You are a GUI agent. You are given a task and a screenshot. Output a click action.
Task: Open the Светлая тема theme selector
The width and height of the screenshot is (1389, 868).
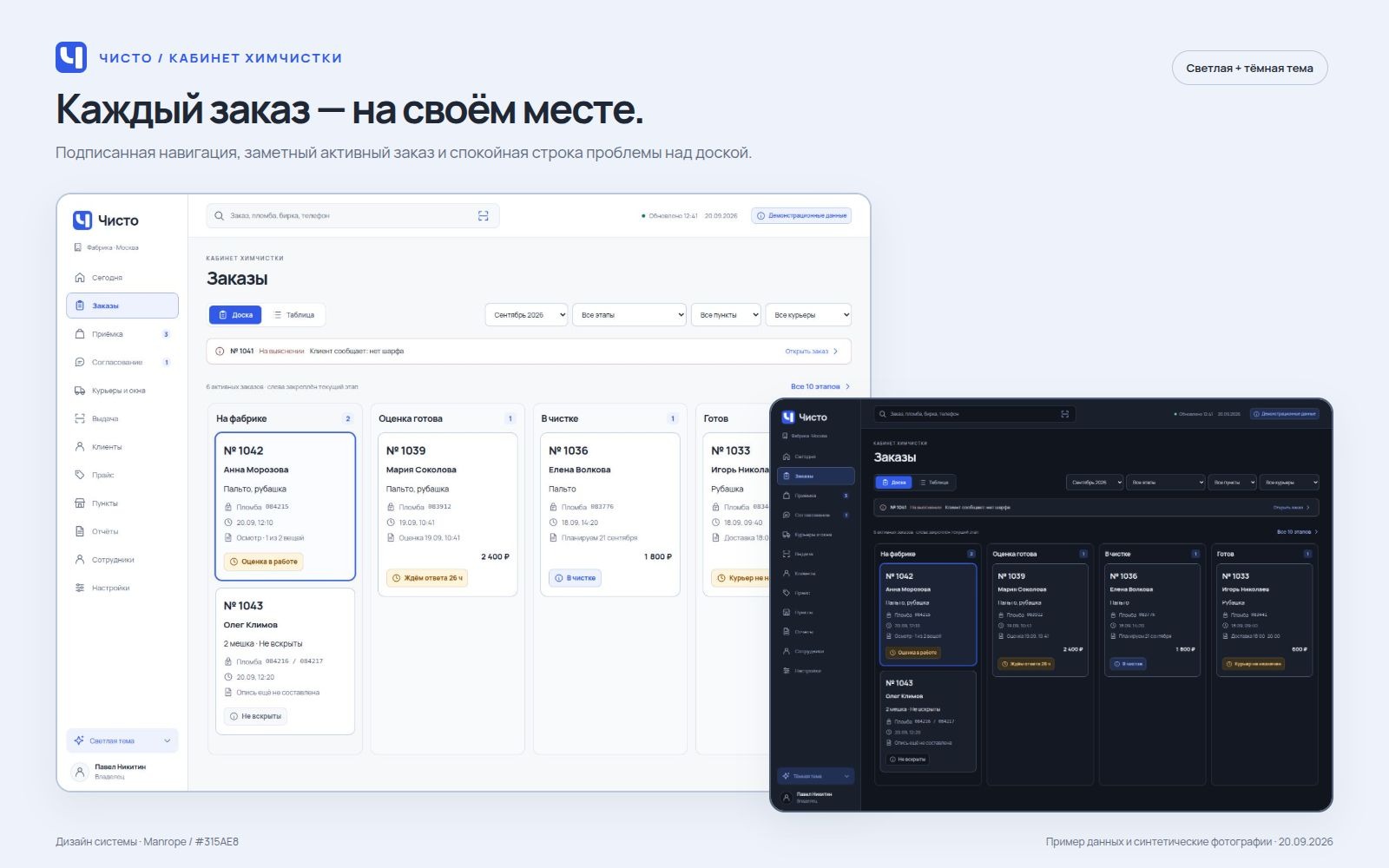tap(122, 740)
